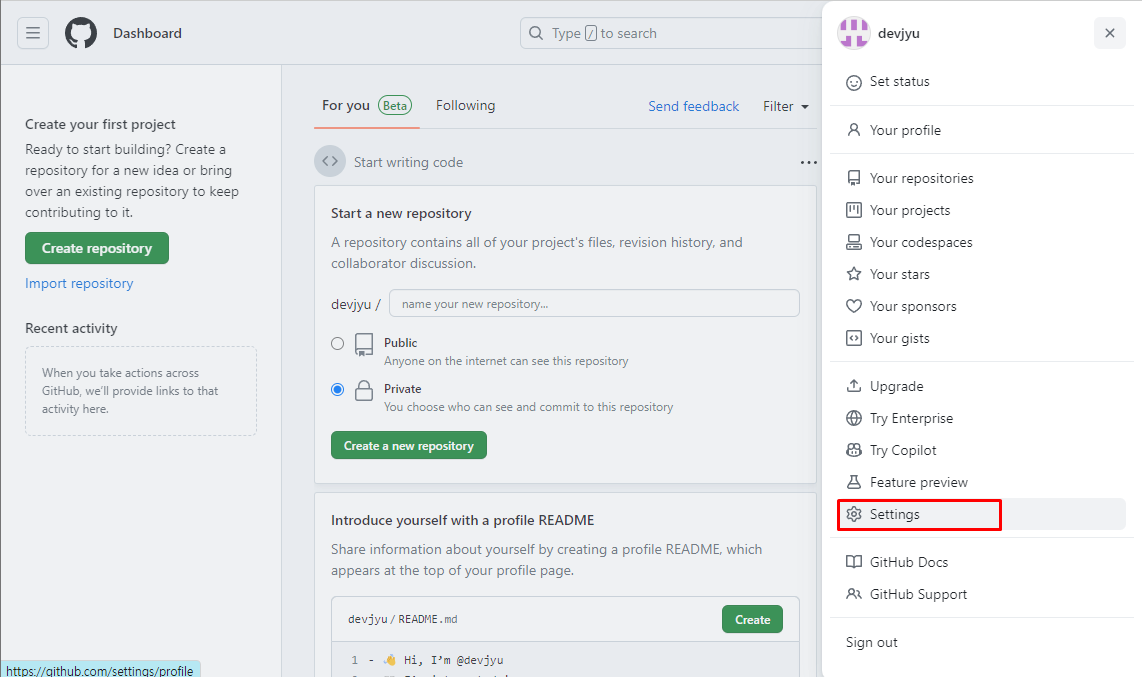Click the Dashboard title in the header
Screen dimensions: 1142x677
[x=147, y=33]
